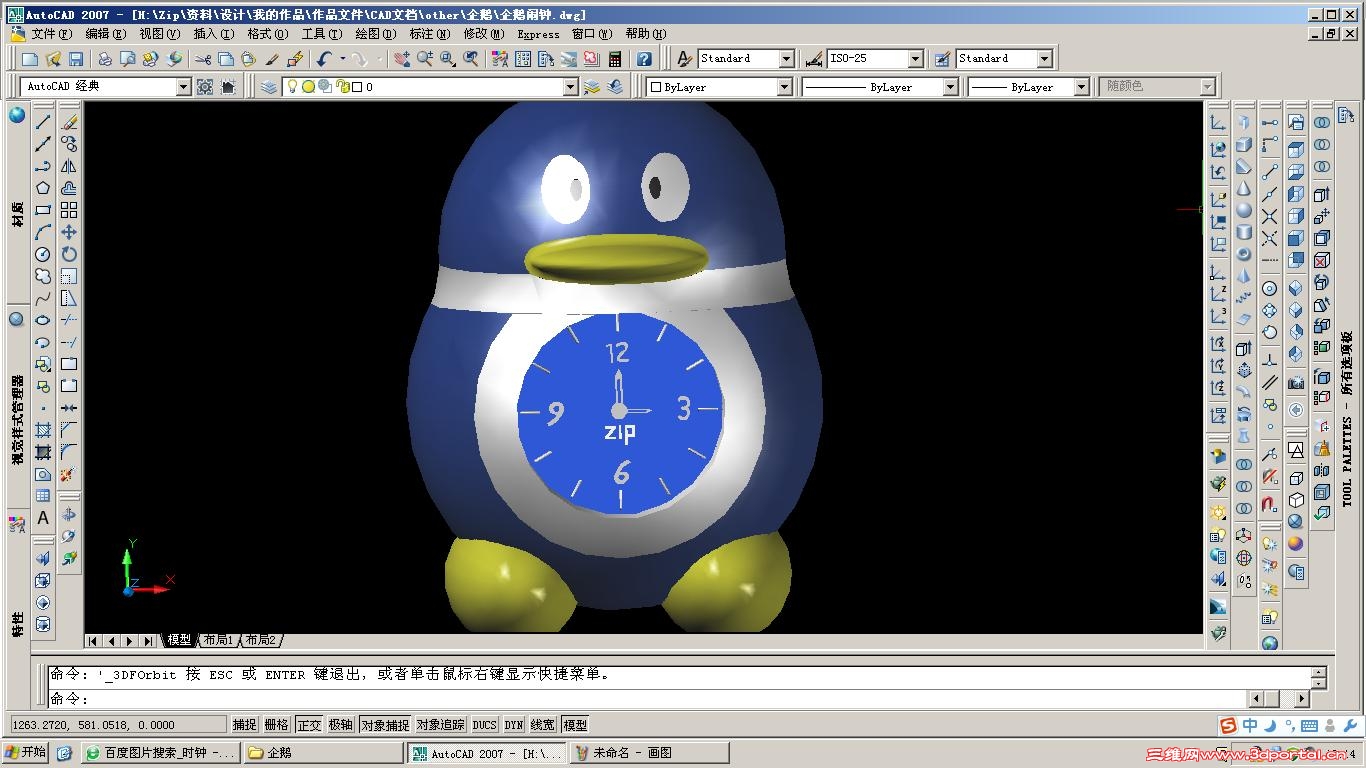Open the Standard table style dropdown

pos(1044,59)
